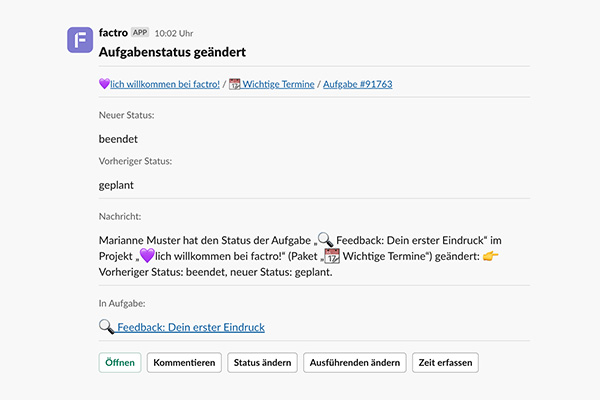Click the APP badge beside factro
This screenshot has width=600, height=400.
click(140, 33)
